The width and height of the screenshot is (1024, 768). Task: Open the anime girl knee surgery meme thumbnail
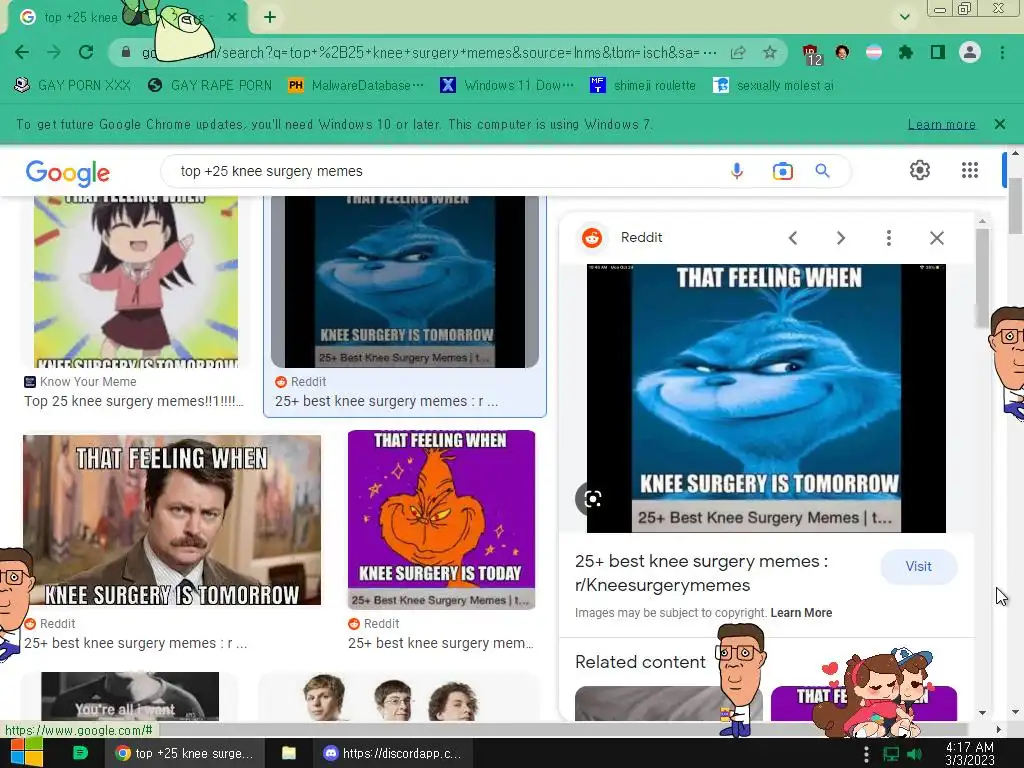coord(136,281)
